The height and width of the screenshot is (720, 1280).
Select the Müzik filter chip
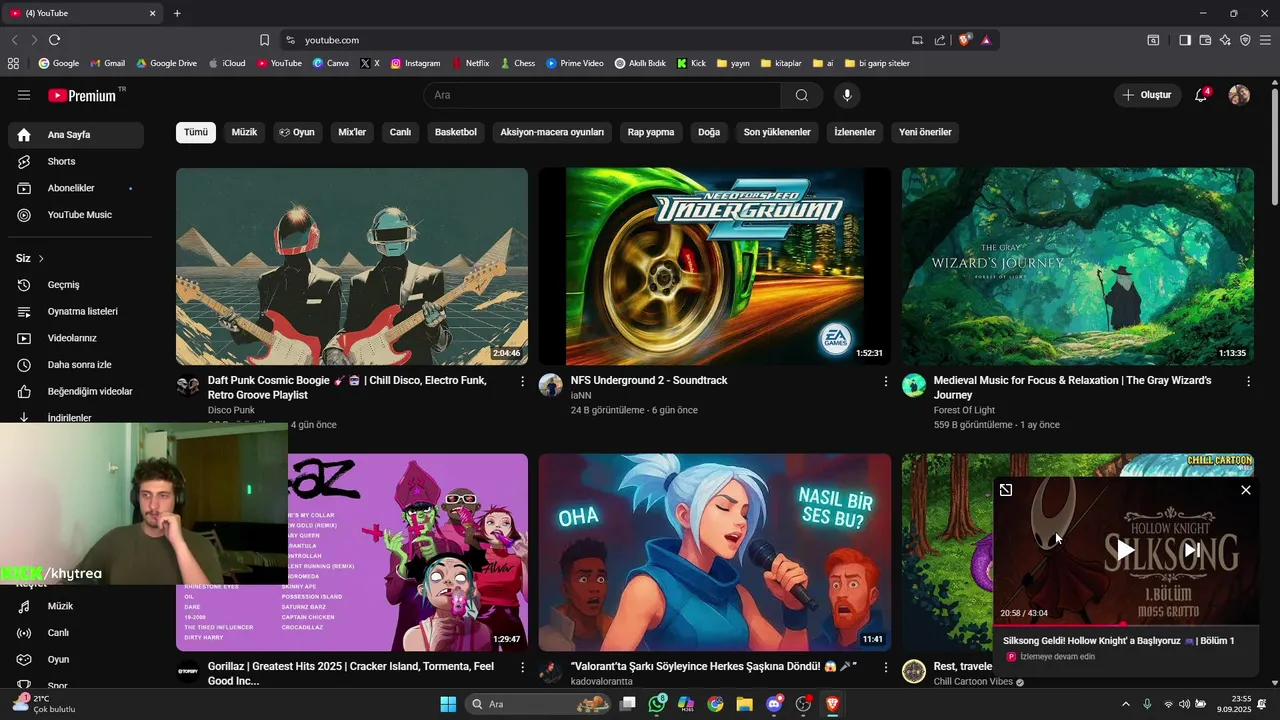point(244,132)
